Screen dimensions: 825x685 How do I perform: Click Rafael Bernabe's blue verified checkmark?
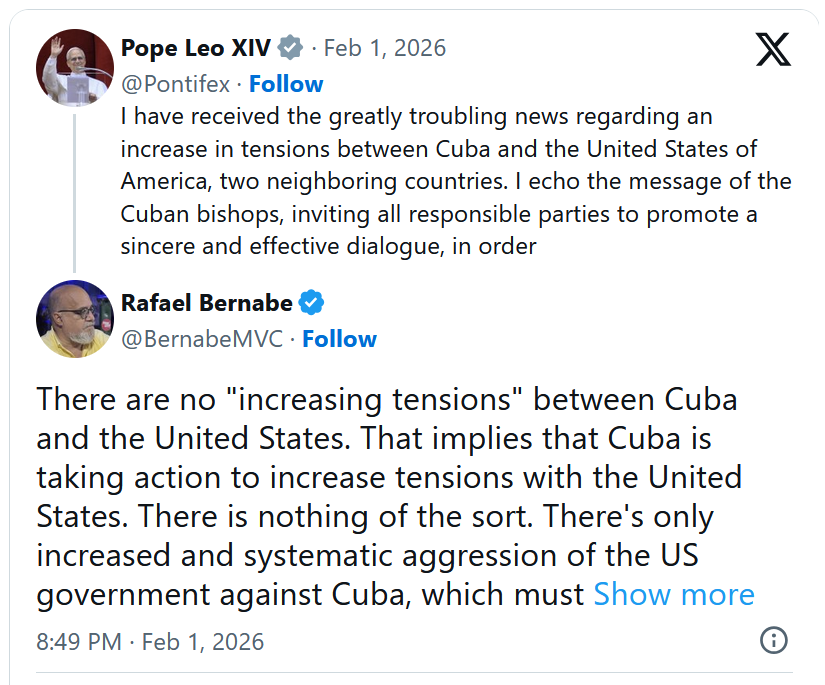click(x=312, y=303)
